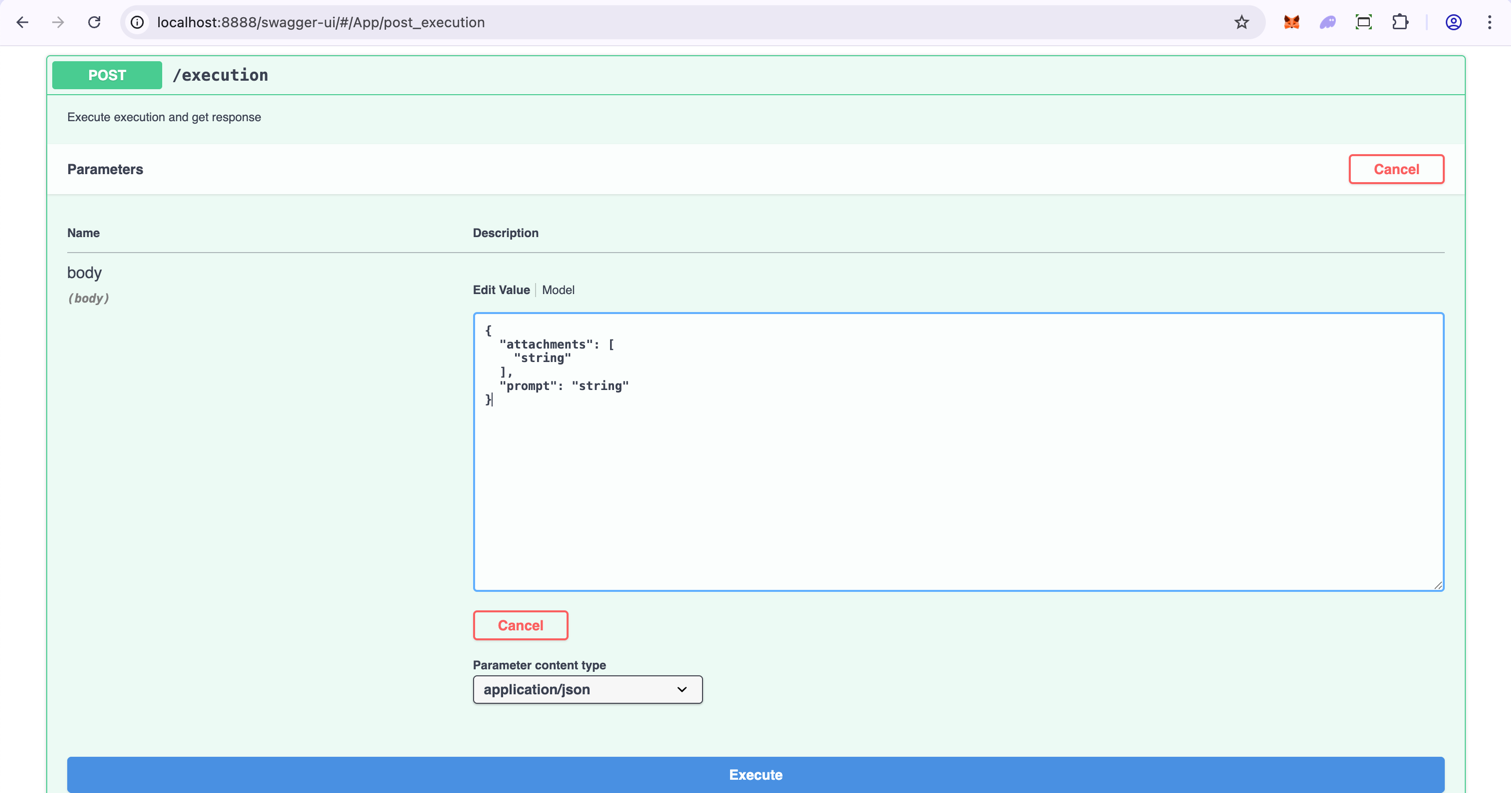Click the browser forward arrow

click(x=58, y=22)
